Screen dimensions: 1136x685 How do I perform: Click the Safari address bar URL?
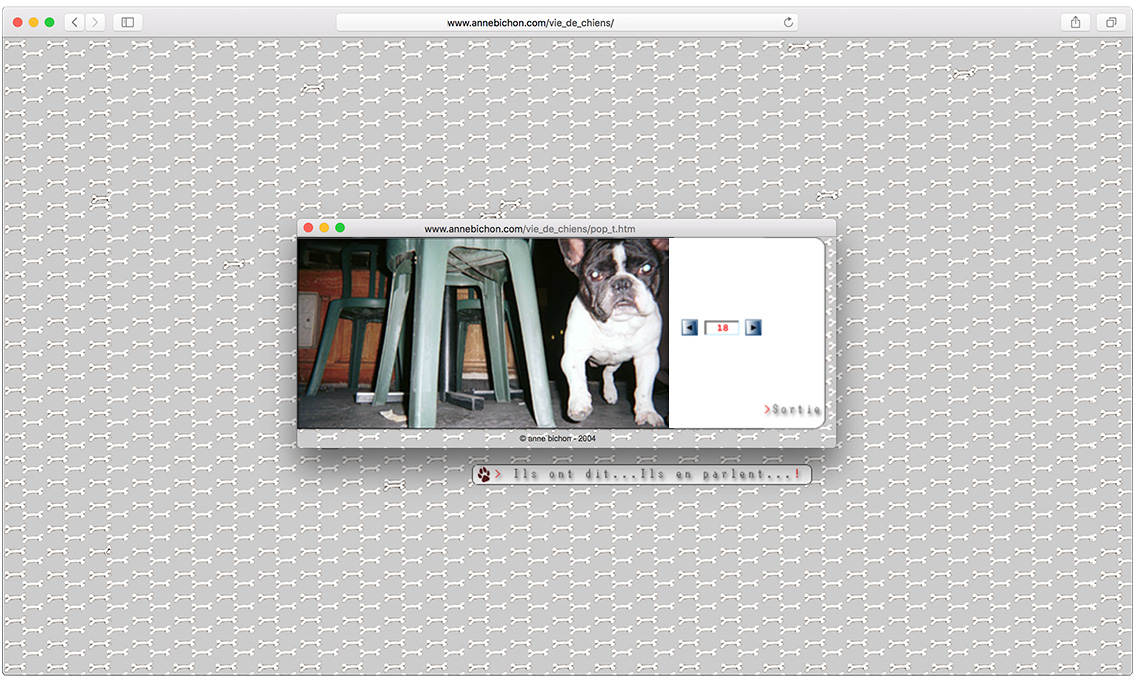pyautogui.click(x=530, y=22)
